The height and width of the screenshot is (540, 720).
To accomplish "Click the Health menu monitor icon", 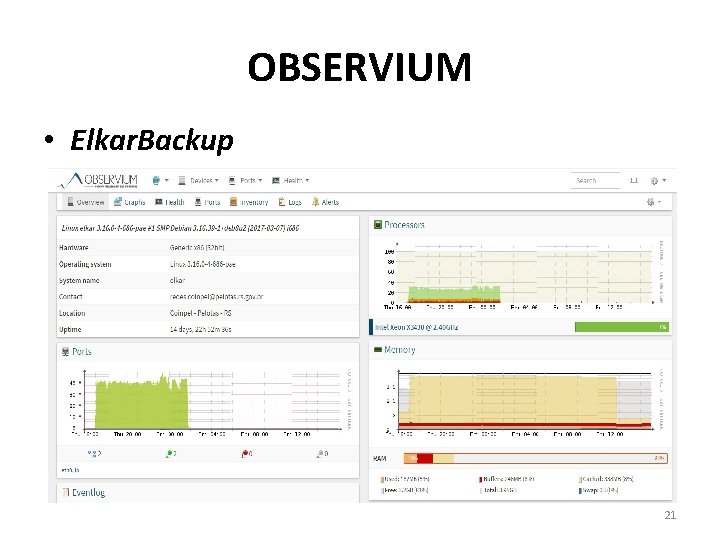I will coord(276,180).
